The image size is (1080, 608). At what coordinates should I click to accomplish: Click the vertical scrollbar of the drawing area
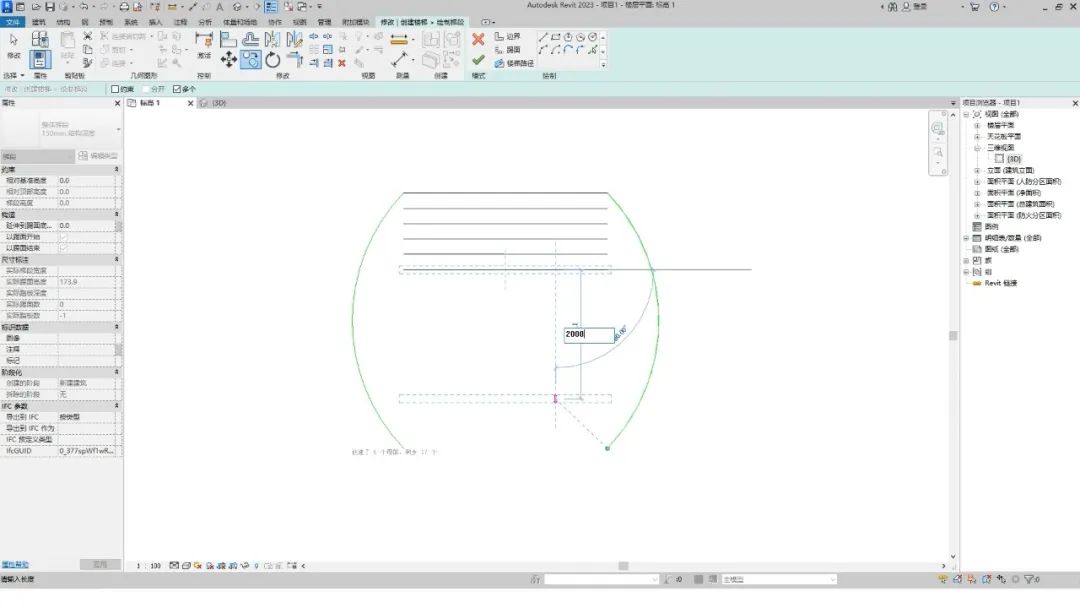click(953, 335)
